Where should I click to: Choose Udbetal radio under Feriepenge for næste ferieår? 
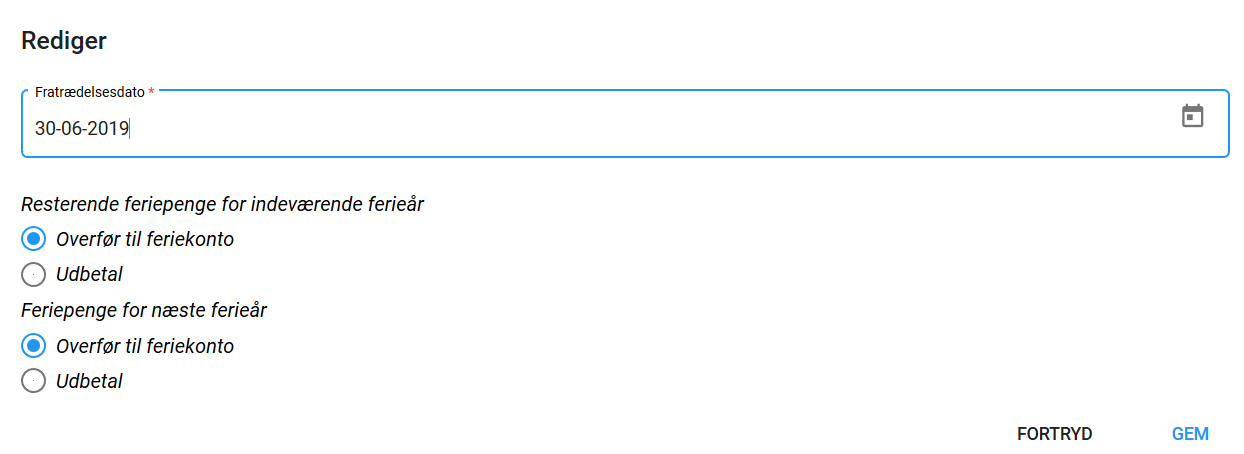coord(33,381)
